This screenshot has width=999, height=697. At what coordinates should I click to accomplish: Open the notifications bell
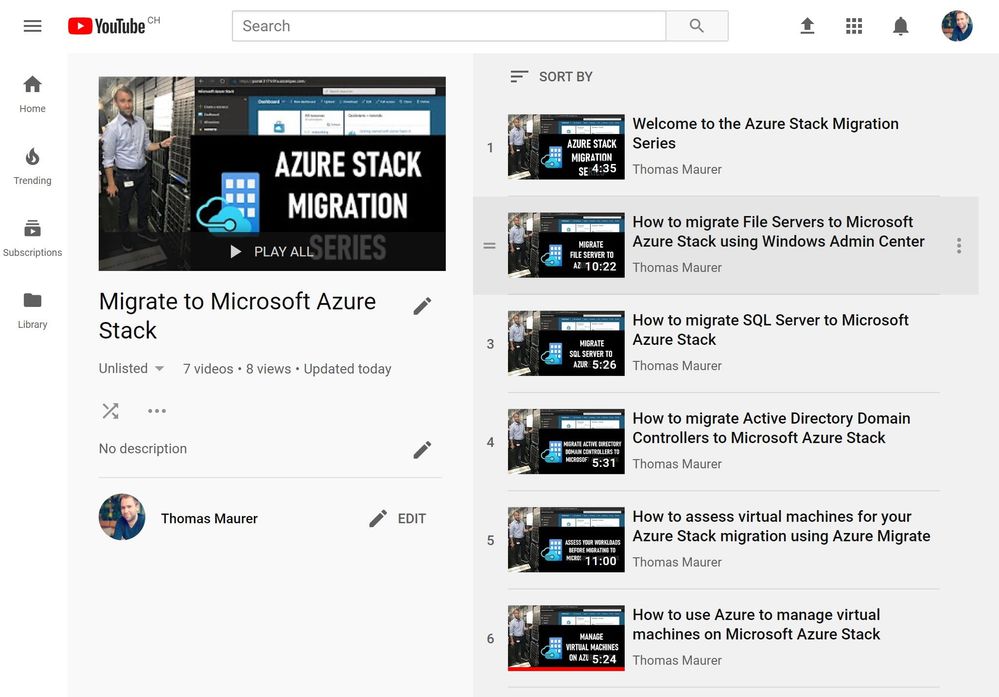click(900, 26)
